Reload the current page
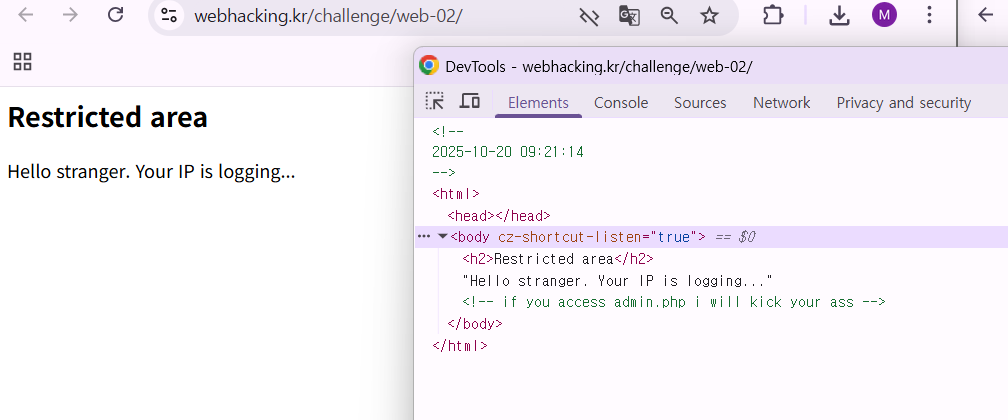 [115, 15]
